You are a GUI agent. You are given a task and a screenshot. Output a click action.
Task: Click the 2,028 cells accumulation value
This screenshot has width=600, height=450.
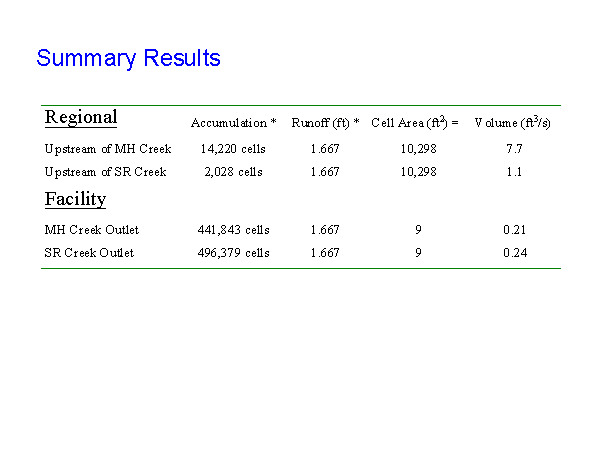click(232, 172)
